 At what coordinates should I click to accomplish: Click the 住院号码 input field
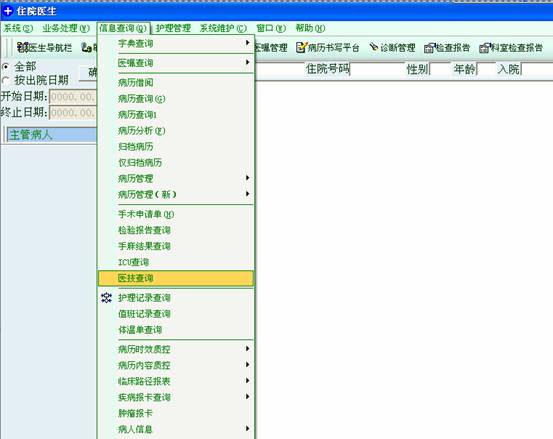377,69
